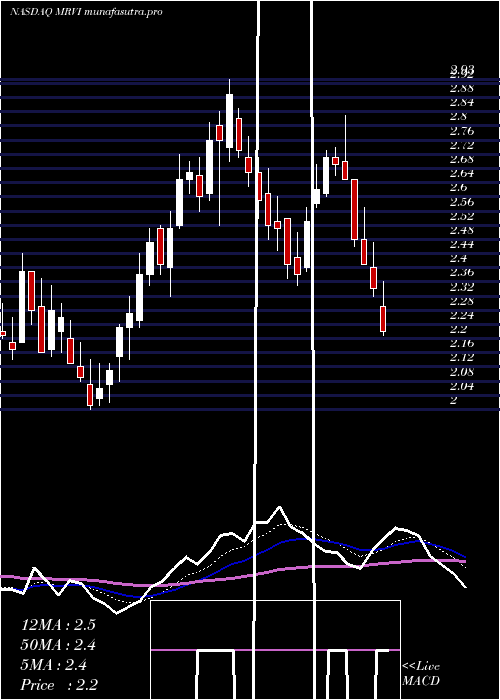The image size is (500, 700).
Task: Click the 2.88 price axis label
Action: point(462,88)
